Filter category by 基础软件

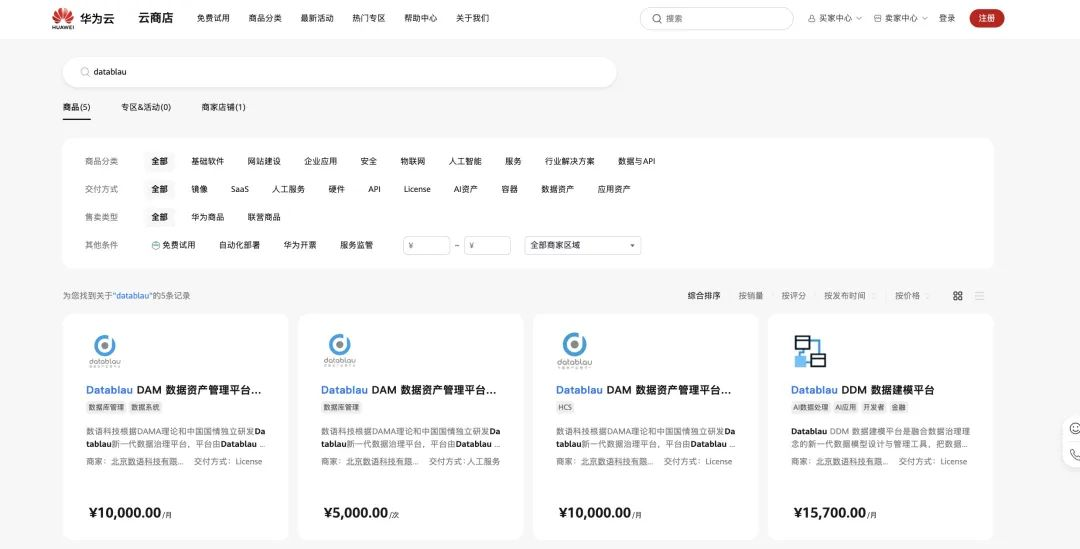click(207, 161)
